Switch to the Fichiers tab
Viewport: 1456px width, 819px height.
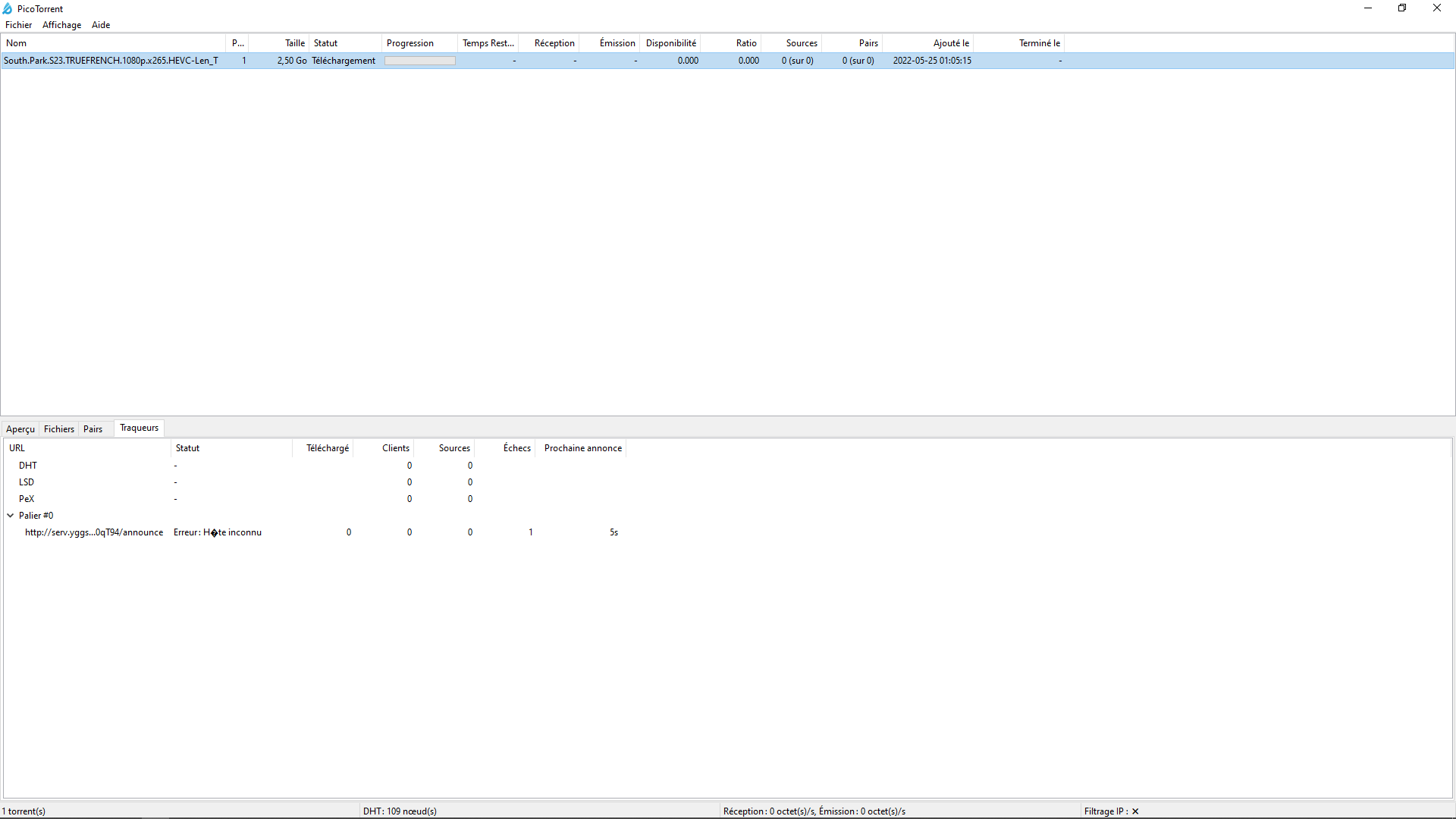59,429
